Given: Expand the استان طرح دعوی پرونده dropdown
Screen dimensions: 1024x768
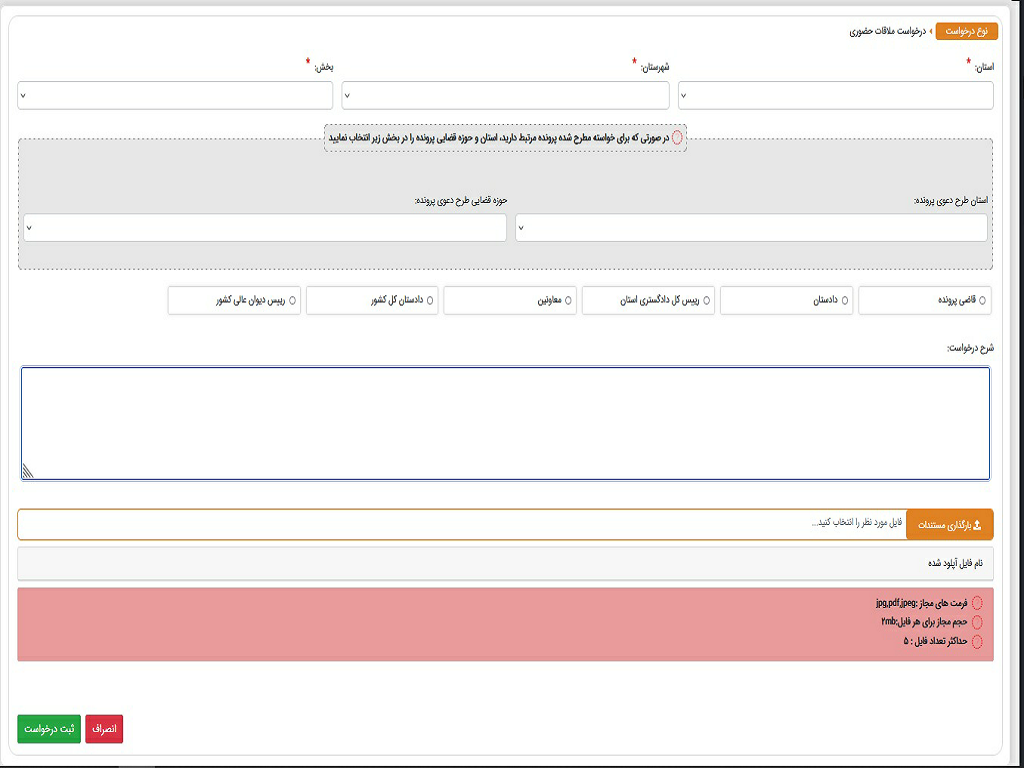Looking at the screenshot, I should 751,228.
